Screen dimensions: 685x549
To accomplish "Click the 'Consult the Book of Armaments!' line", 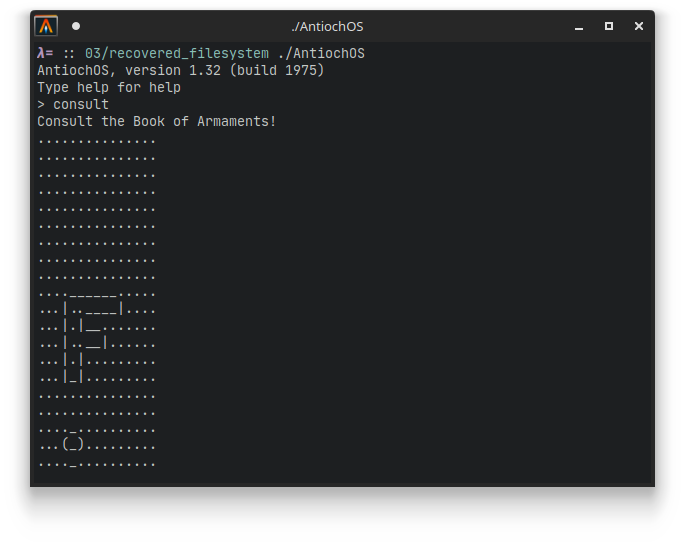I will (156, 121).
